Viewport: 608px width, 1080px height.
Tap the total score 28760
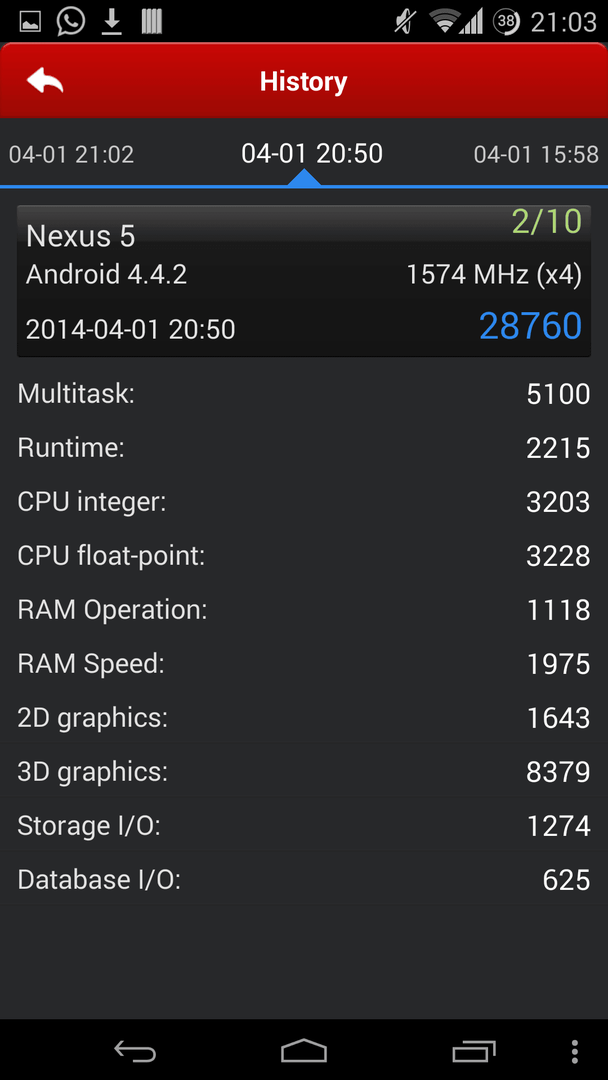(530, 326)
